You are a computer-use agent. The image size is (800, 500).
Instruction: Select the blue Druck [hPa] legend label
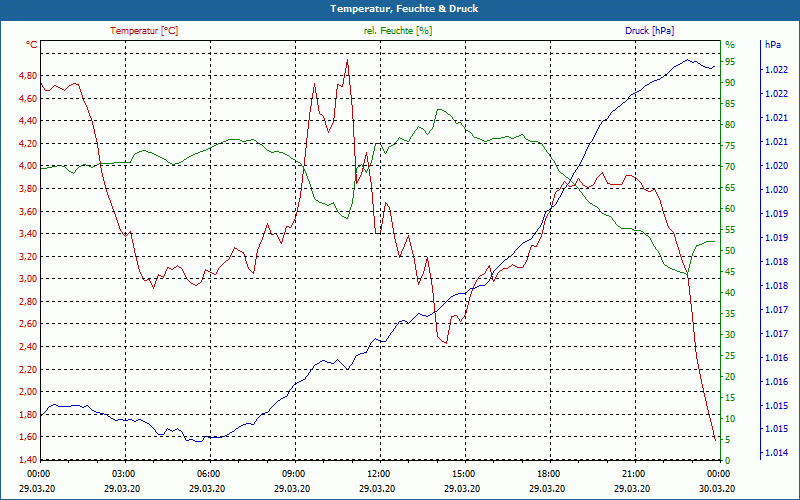tap(649, 31)
